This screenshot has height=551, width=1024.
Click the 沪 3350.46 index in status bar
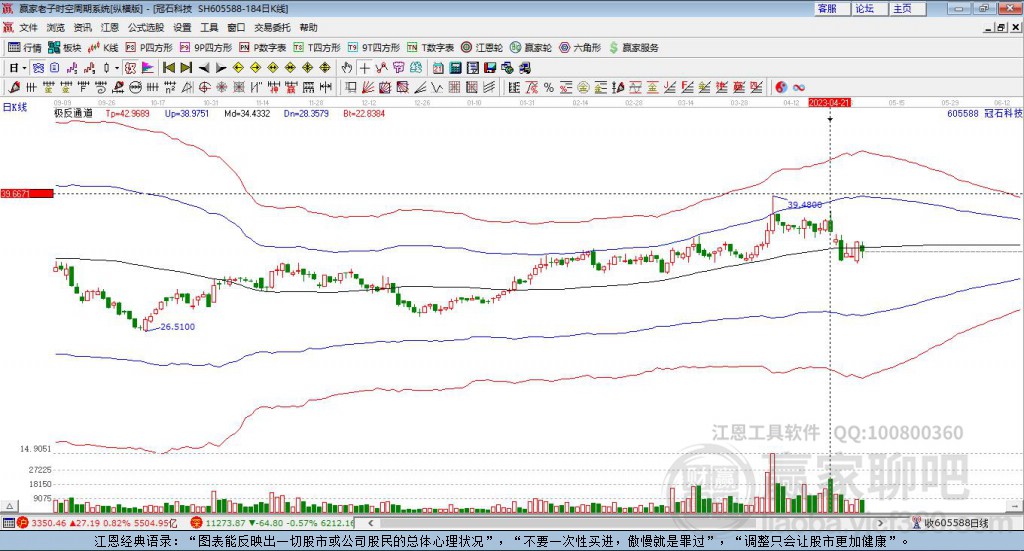98,523
